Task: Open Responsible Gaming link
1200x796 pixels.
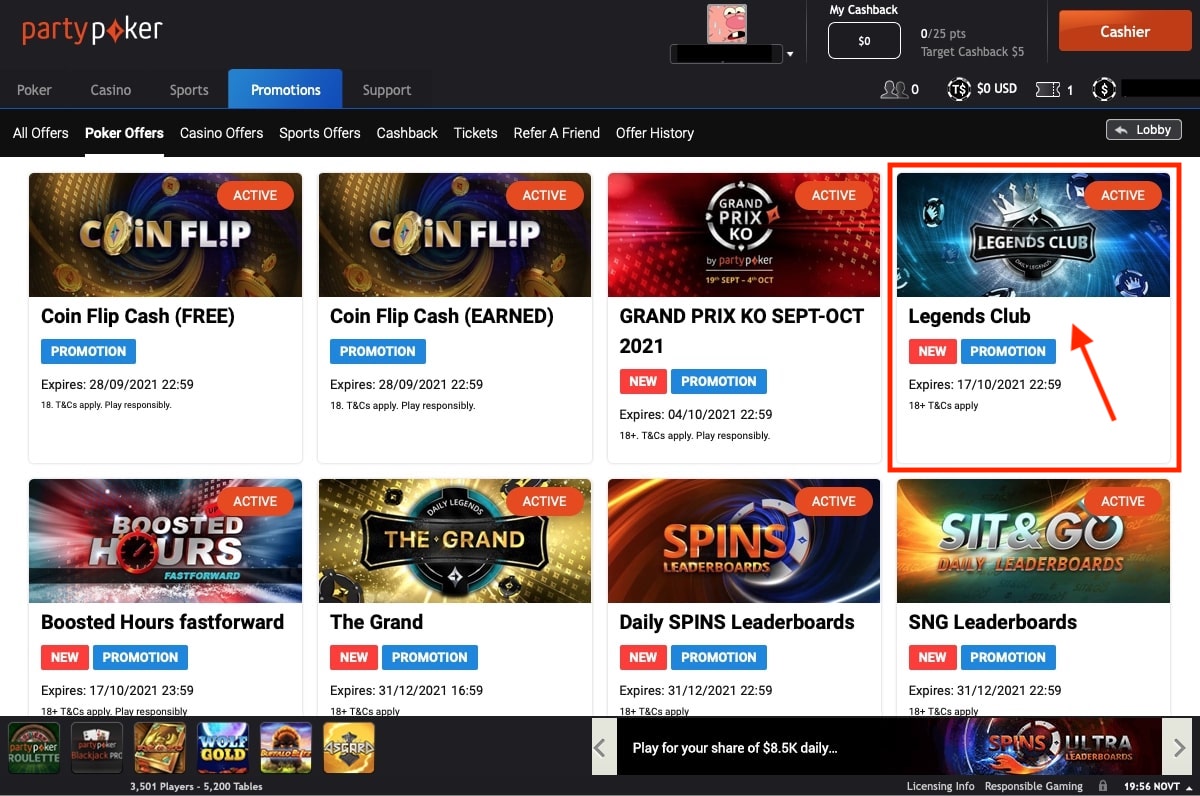Action: (x=1034, y=786)
